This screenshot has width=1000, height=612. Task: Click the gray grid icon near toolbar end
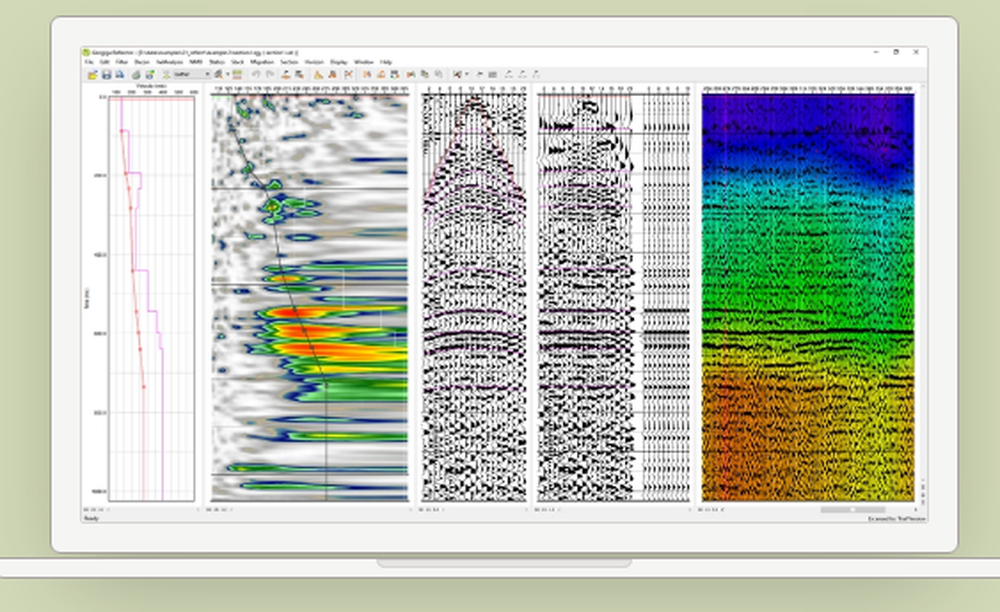492,75
